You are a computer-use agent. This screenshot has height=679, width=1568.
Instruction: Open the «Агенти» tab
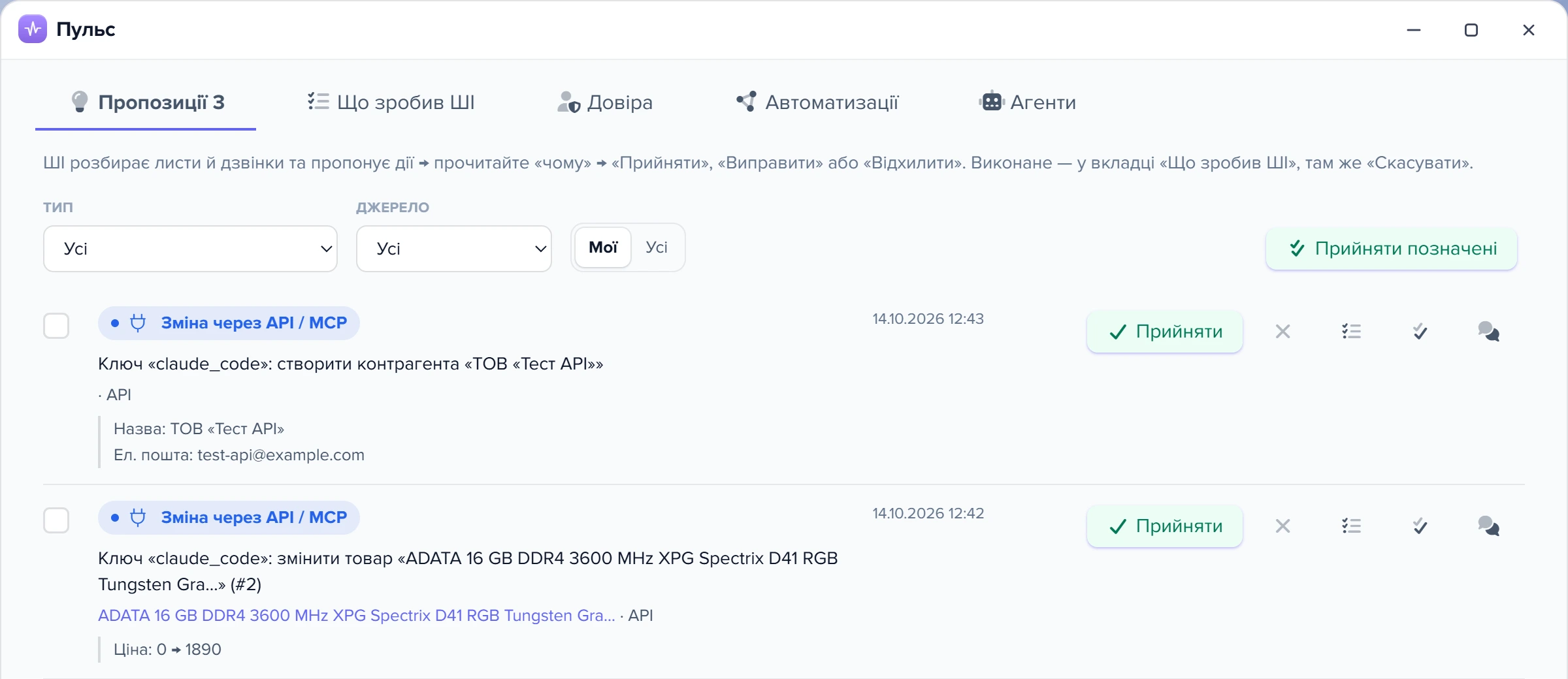[x=1027, y=103]
